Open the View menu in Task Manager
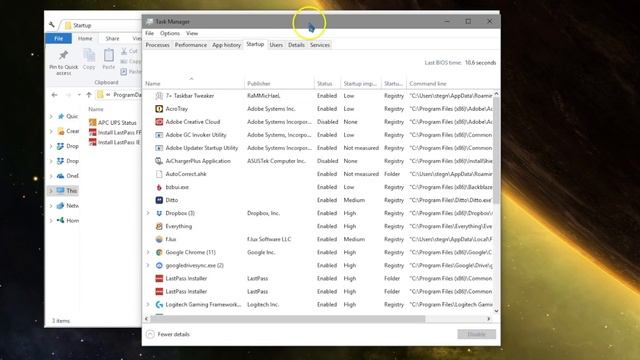The height and width of the screenshot is (360, 640). point(192,33)
